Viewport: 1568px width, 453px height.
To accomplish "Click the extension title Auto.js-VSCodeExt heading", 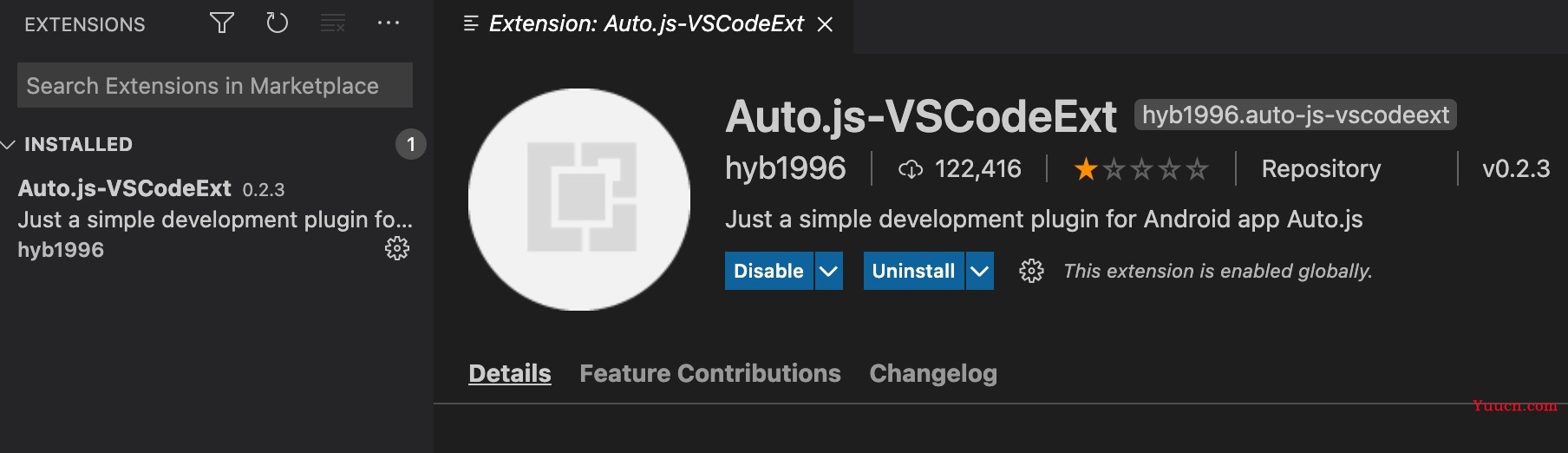I will pyautogui.click(x=921, y=116).
